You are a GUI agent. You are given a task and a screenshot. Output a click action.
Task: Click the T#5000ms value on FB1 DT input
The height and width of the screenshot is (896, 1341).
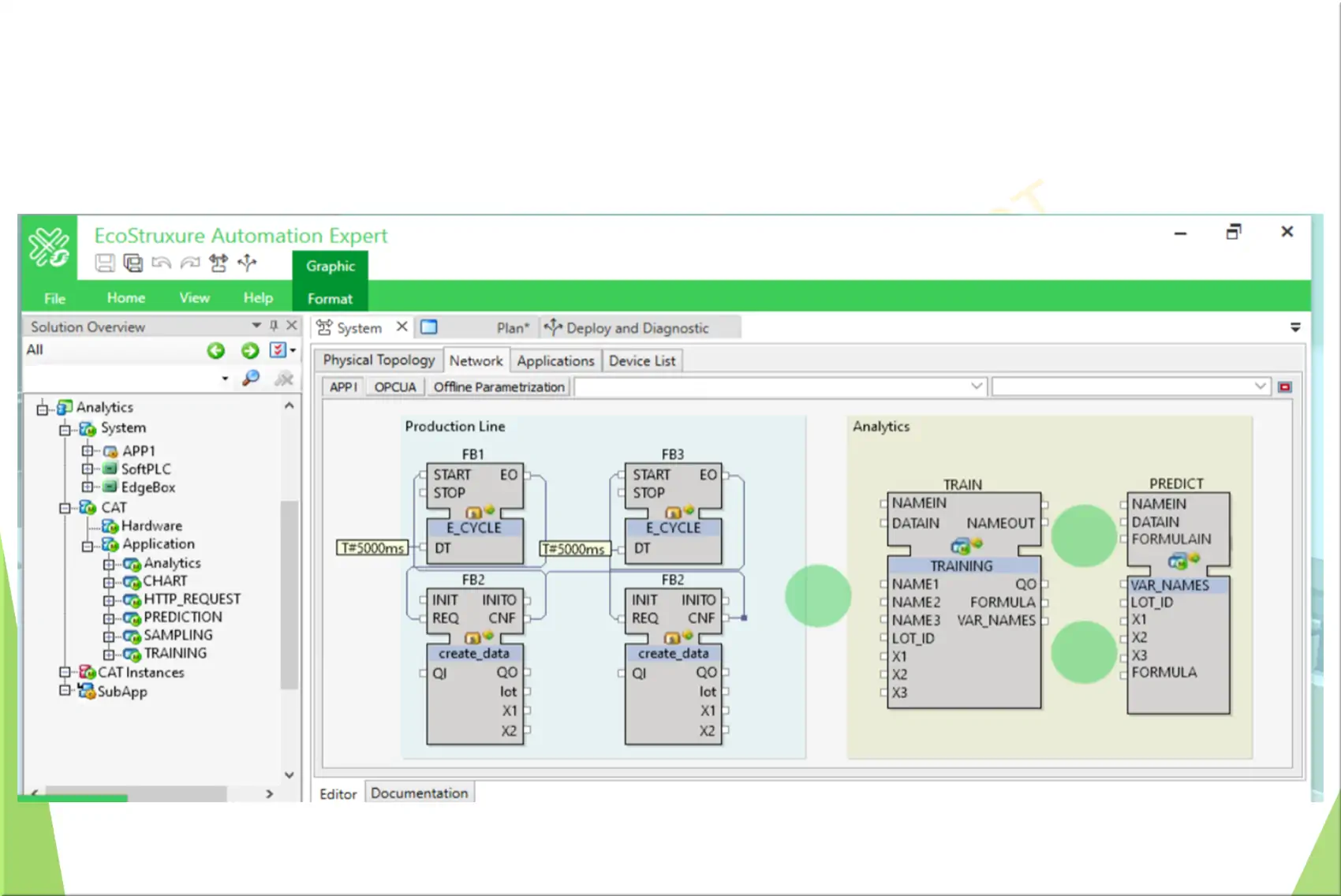point(372,547)
